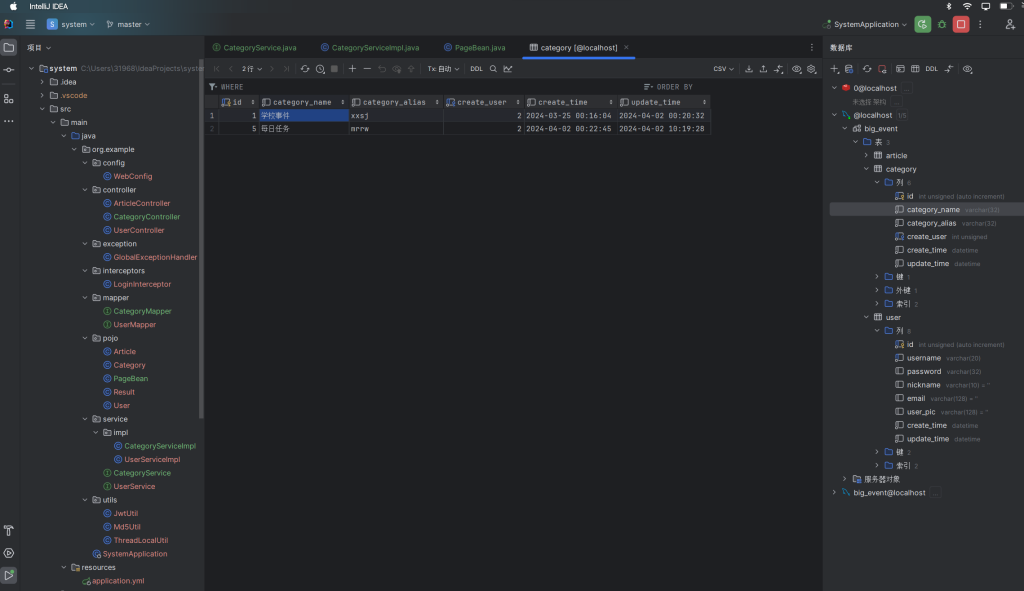Click the Debug bug icon
The image size is (1024, 591).
pyautogui.click(x=941, y=24)
